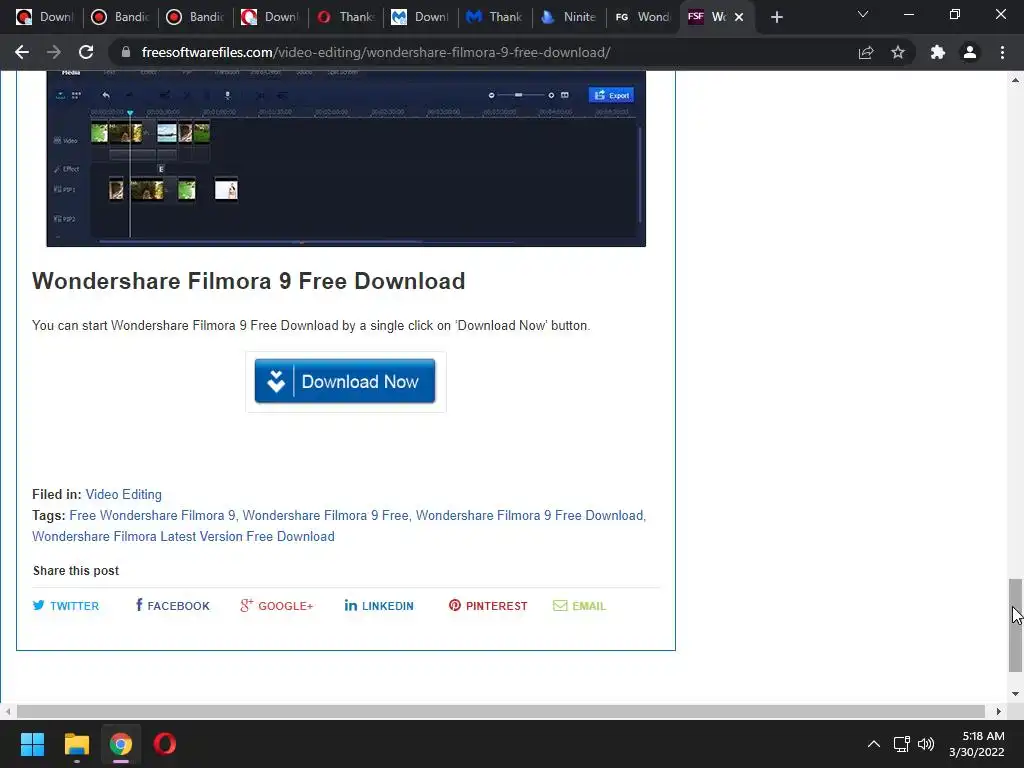Viewport: 1024px width, 768px height.
Task: Open the Wondershare Filmora 9 Free Download tag
Action: click(529, 515)
